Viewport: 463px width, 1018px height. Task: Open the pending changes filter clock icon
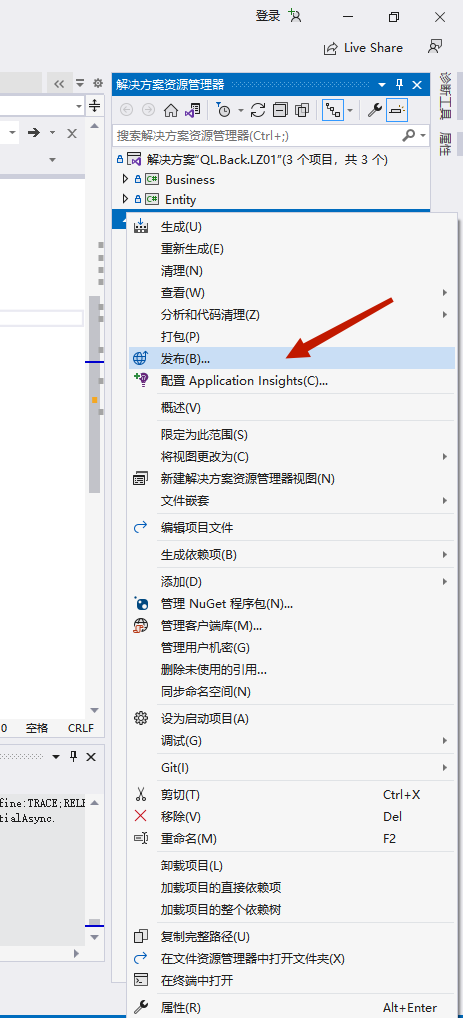pyautogui.click(x=223, y=110)
